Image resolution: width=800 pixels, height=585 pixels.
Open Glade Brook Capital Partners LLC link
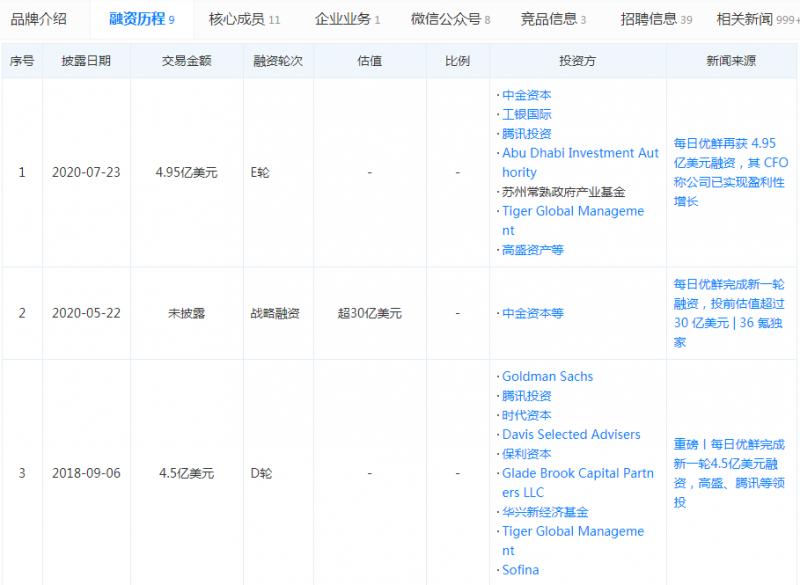[x=579, y=473]
